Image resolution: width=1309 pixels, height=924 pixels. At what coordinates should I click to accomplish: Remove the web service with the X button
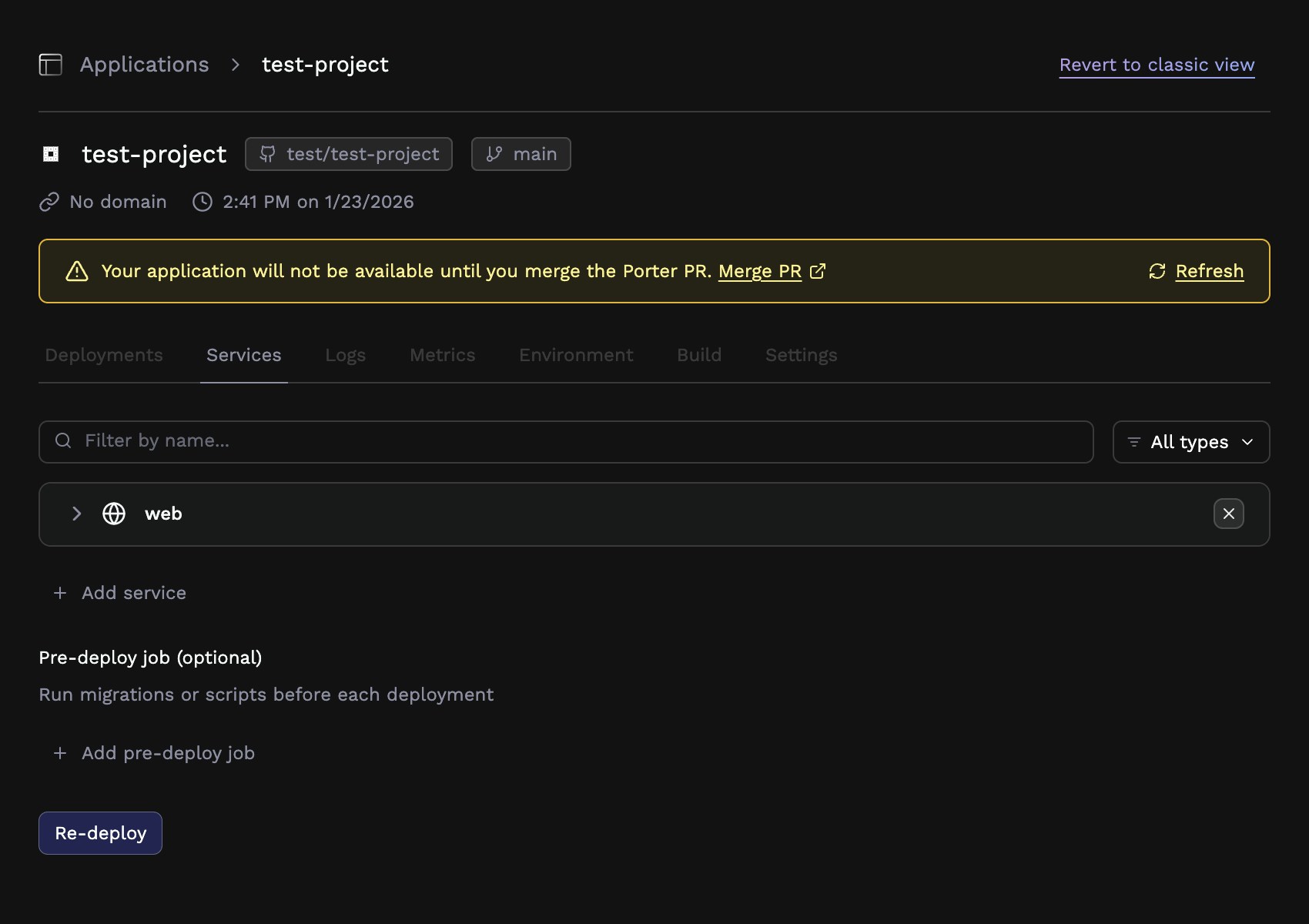(1228, 514)
